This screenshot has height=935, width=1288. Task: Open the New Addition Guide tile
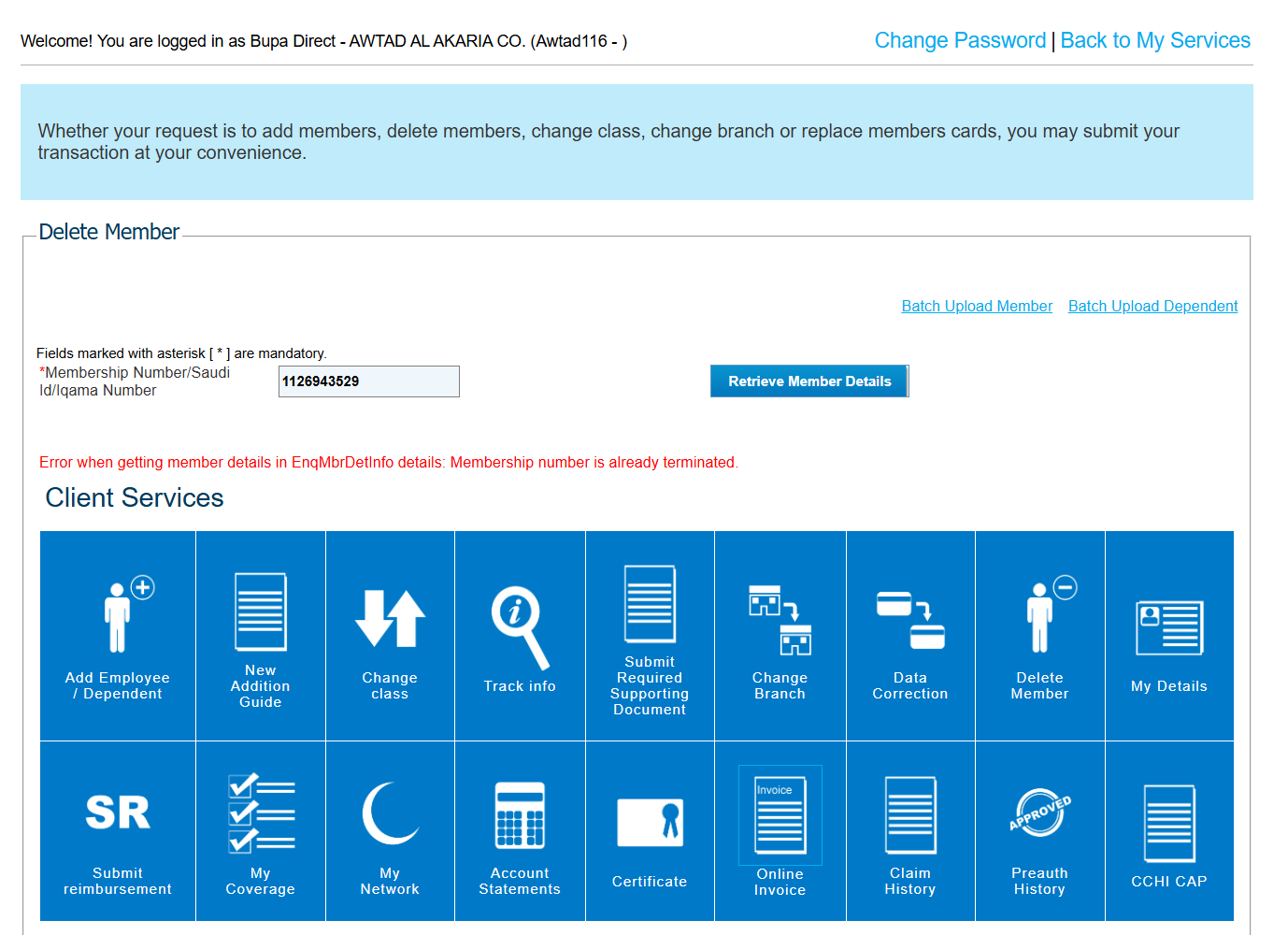pyautogui.click(x=261, y=636)
